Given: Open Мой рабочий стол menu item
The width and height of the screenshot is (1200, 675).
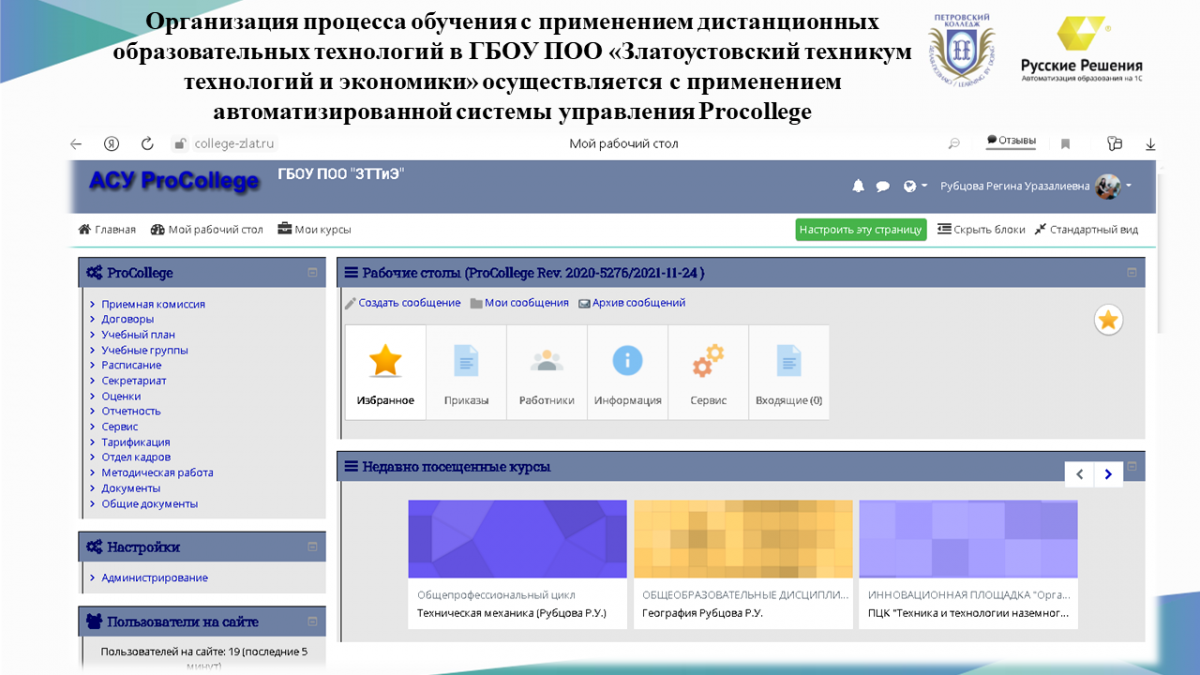Looking at the screenshot, I should [x=207, y=229].
